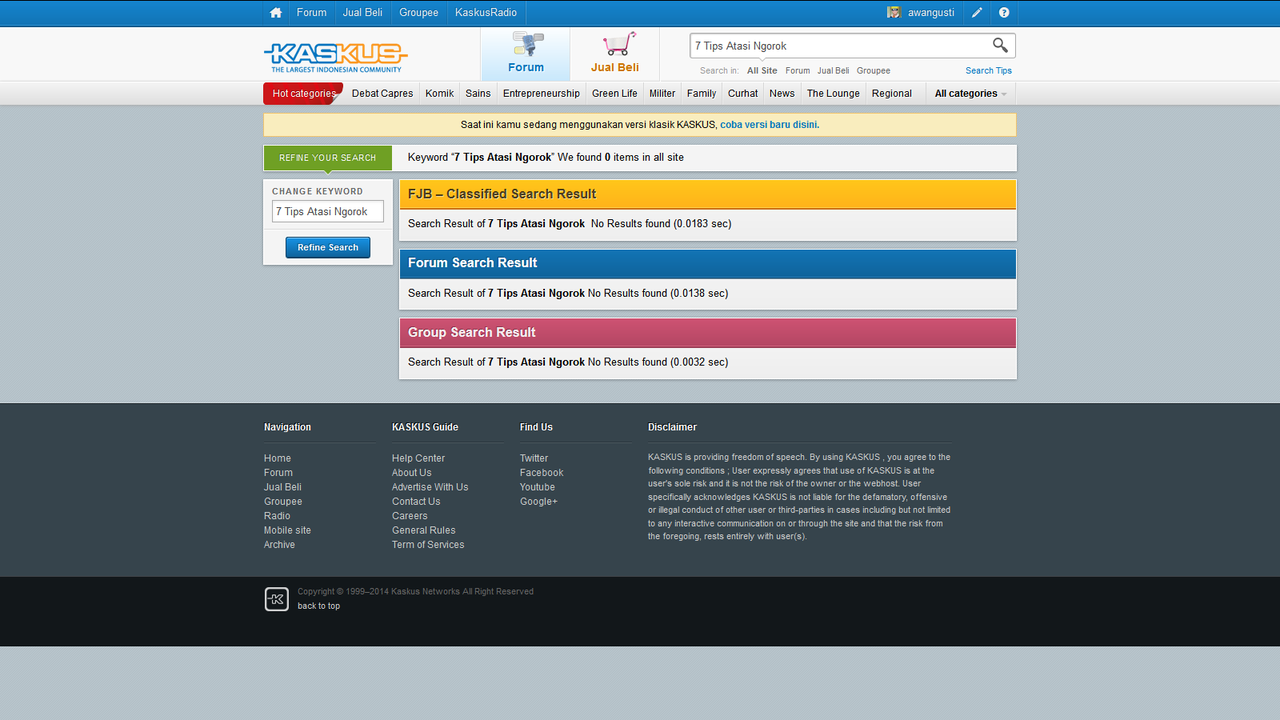Open the Forum tab with chat icon

pyautogui.click(x=526, y=54)
